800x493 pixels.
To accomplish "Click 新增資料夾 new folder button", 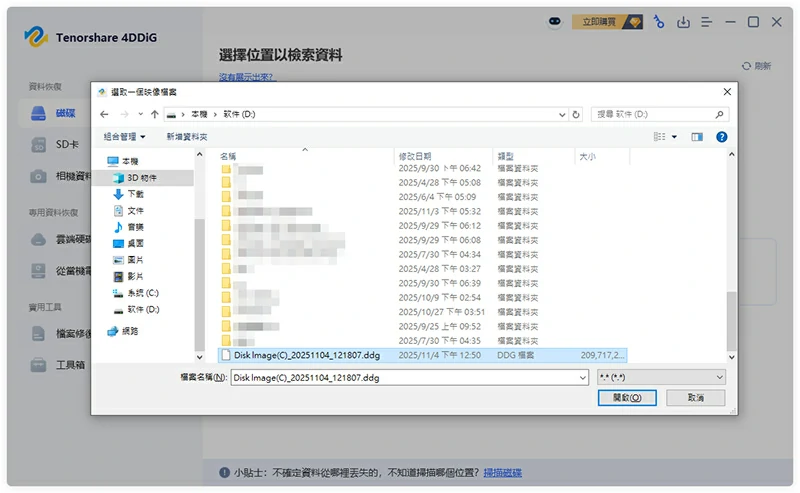I will click(x=187, y=136).
